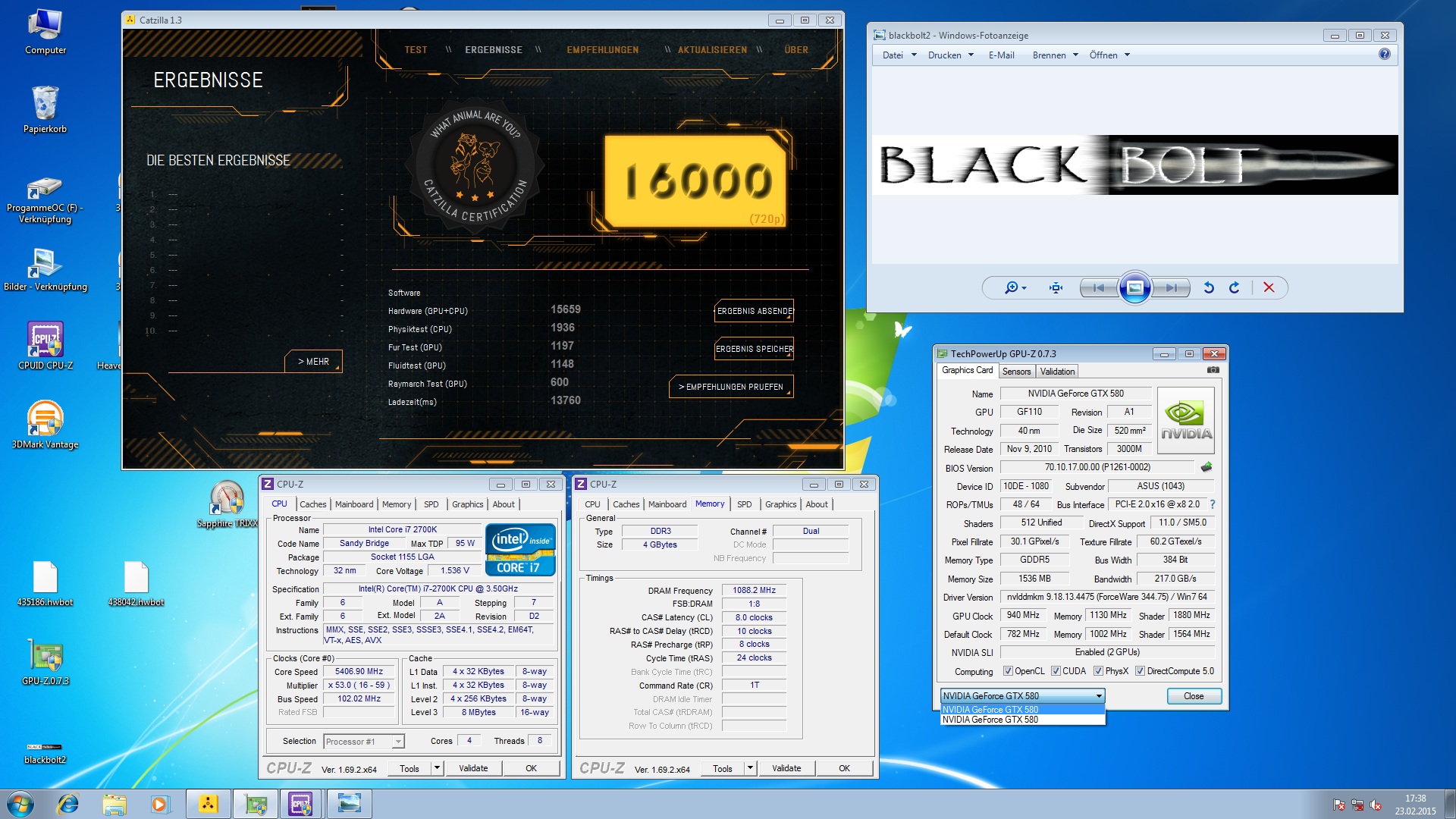The image size is (1456, 819).
Task: Rotate image counterclockwise in photo viewer
Action: pos(1209,287)
